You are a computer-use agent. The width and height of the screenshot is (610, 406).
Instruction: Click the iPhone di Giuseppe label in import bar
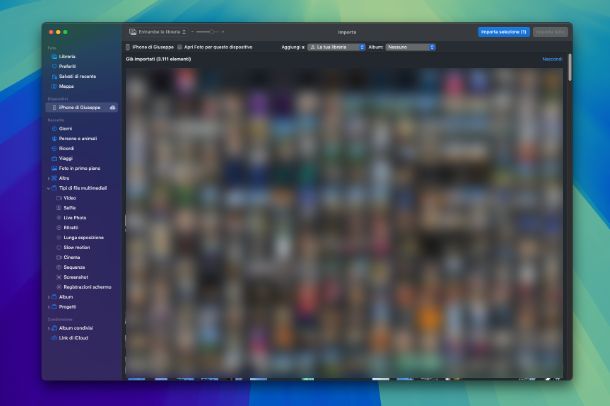[x=153, y=47]
